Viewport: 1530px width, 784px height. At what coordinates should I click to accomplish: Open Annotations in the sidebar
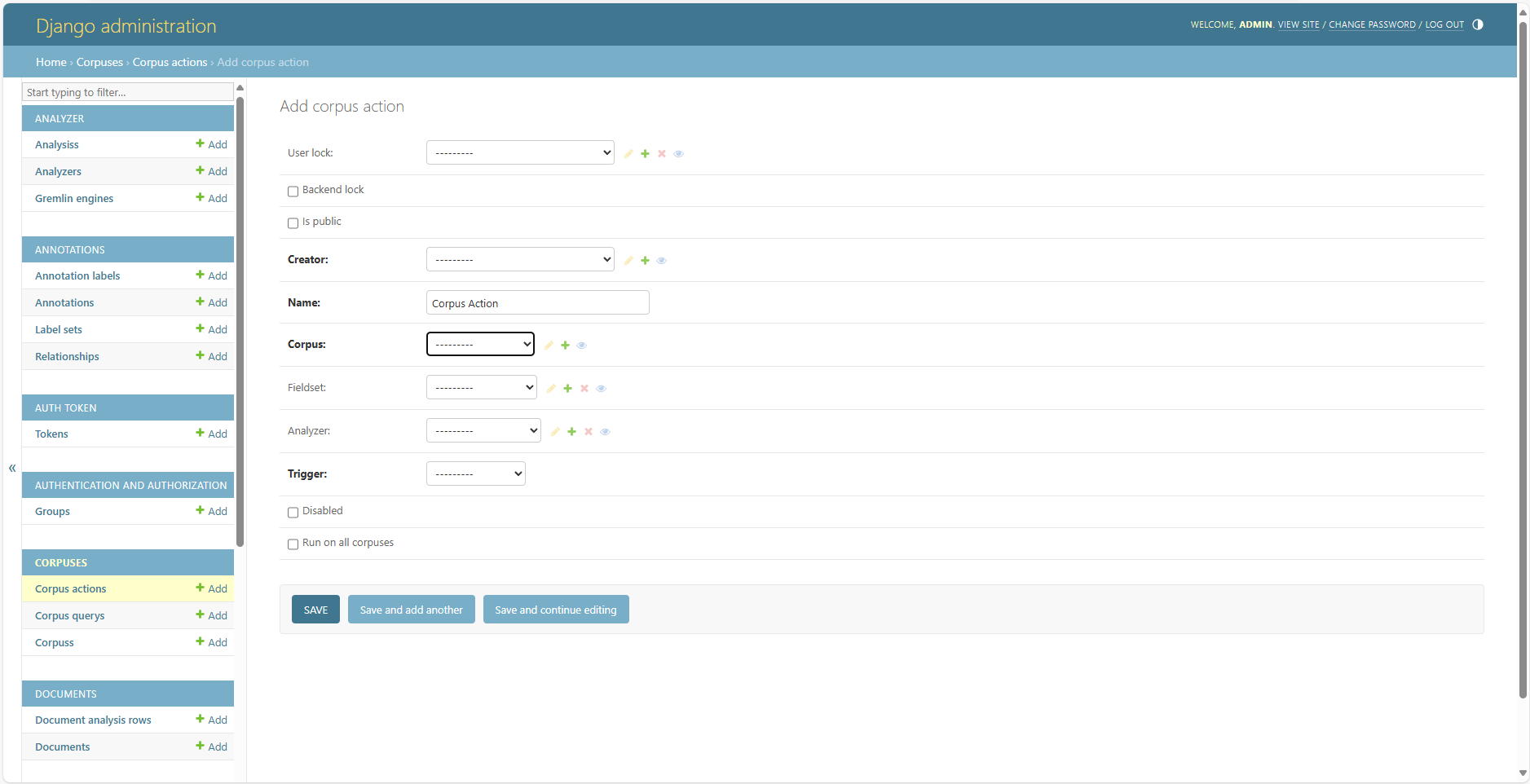(64, 302)
